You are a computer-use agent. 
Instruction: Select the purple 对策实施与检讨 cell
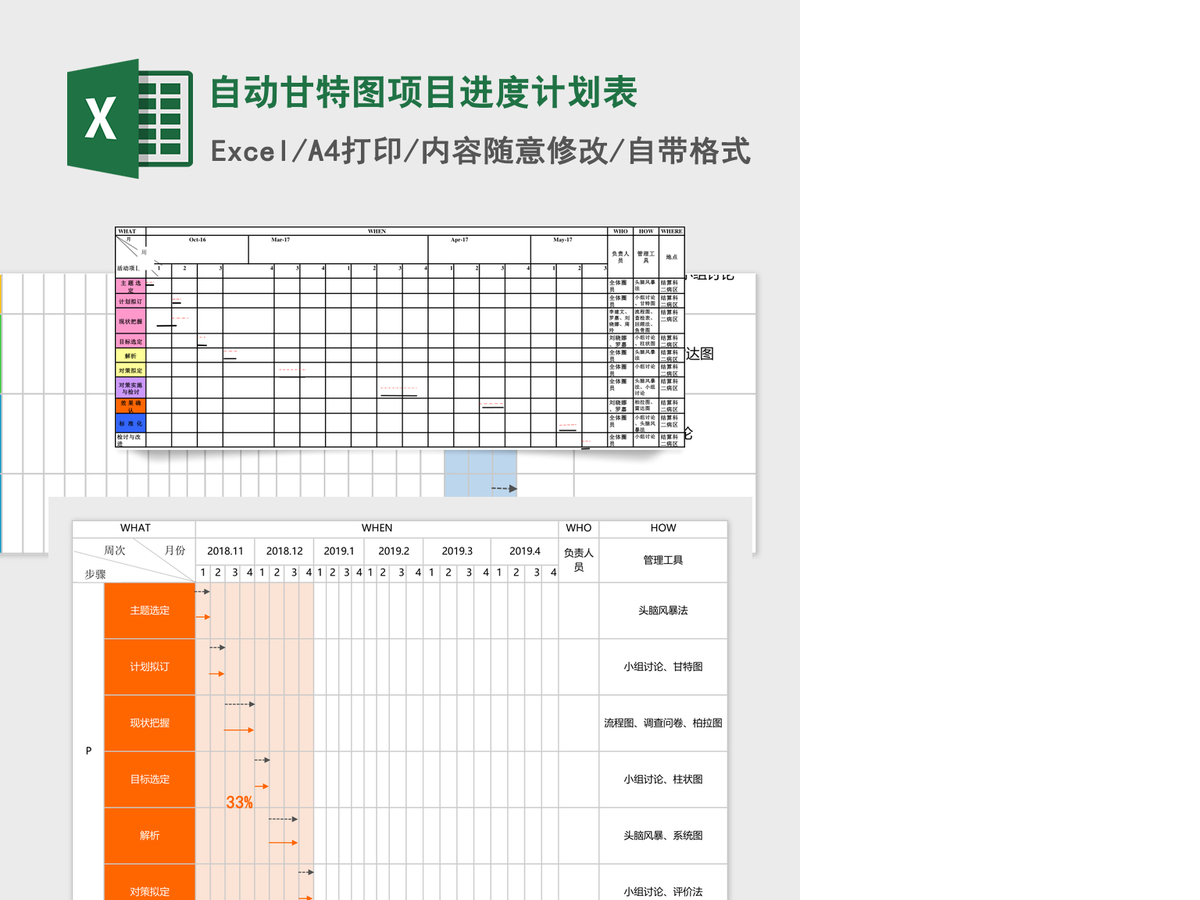point(130,388)
